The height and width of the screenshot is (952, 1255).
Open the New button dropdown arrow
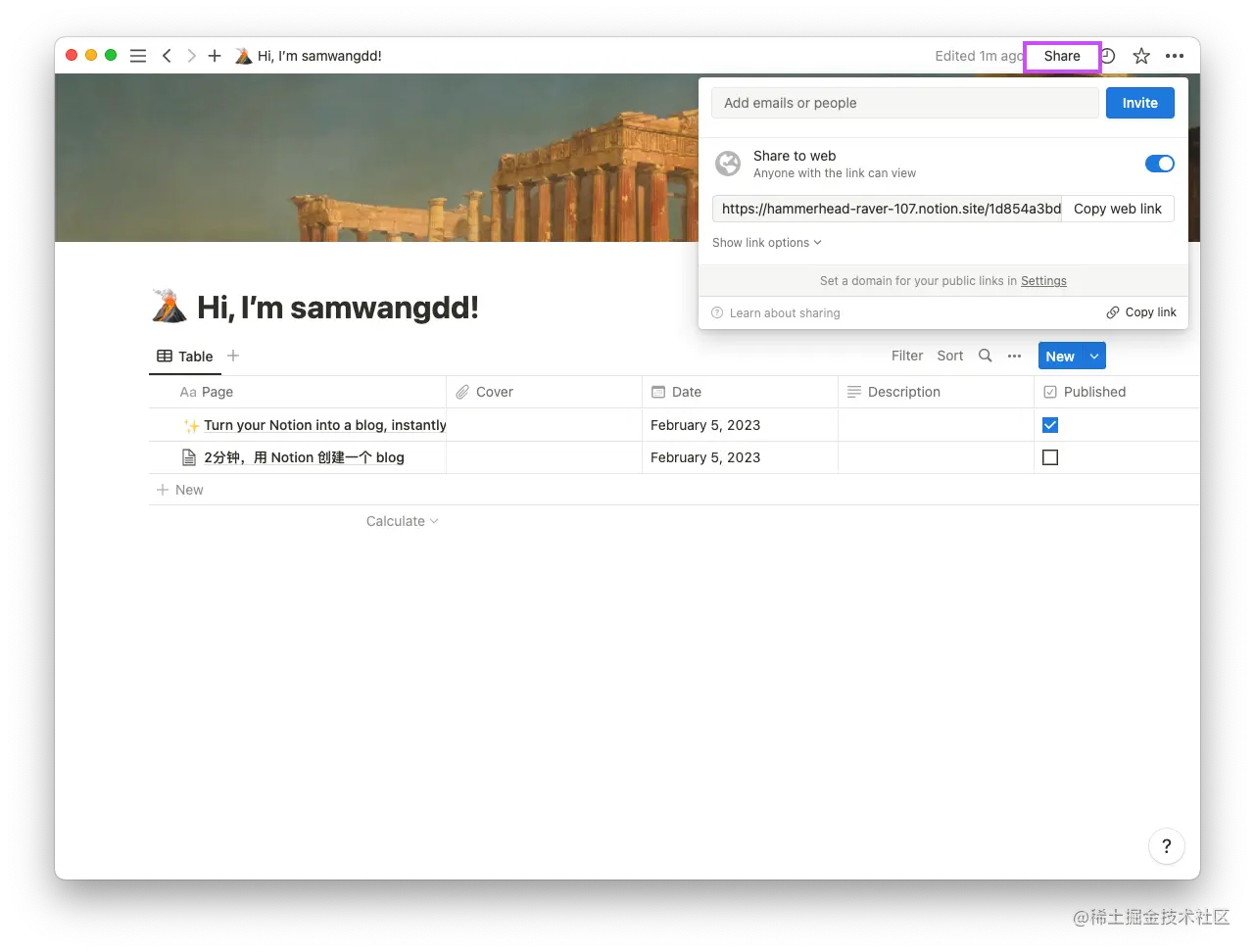(1094, 357)
